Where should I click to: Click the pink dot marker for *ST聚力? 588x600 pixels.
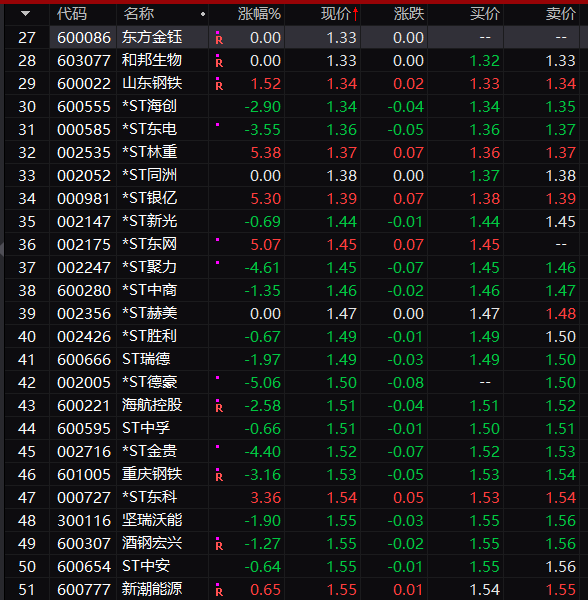click(x=217, y=262)
